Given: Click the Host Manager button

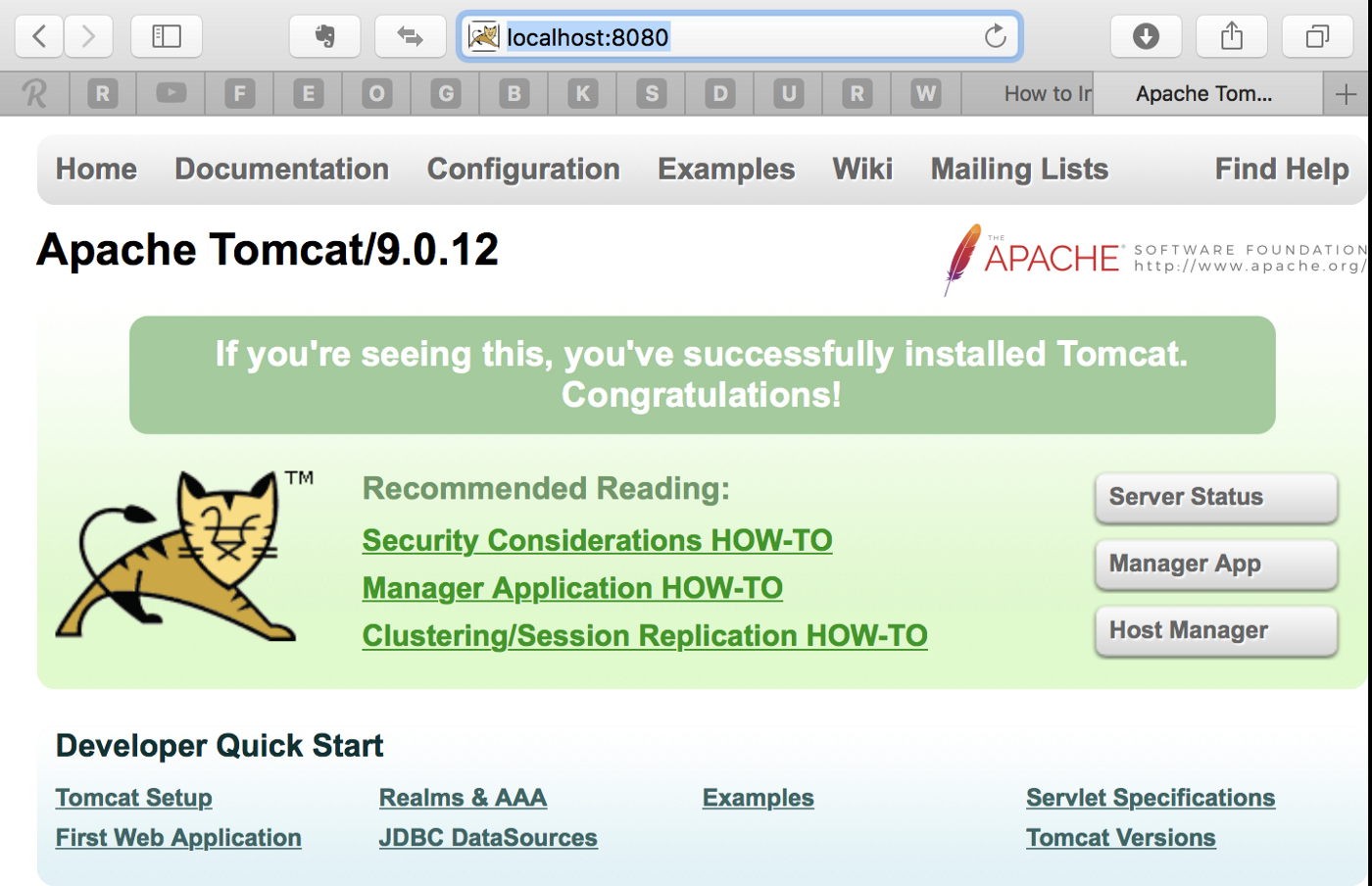Looking at the screenshot, I should (1216, 630).
